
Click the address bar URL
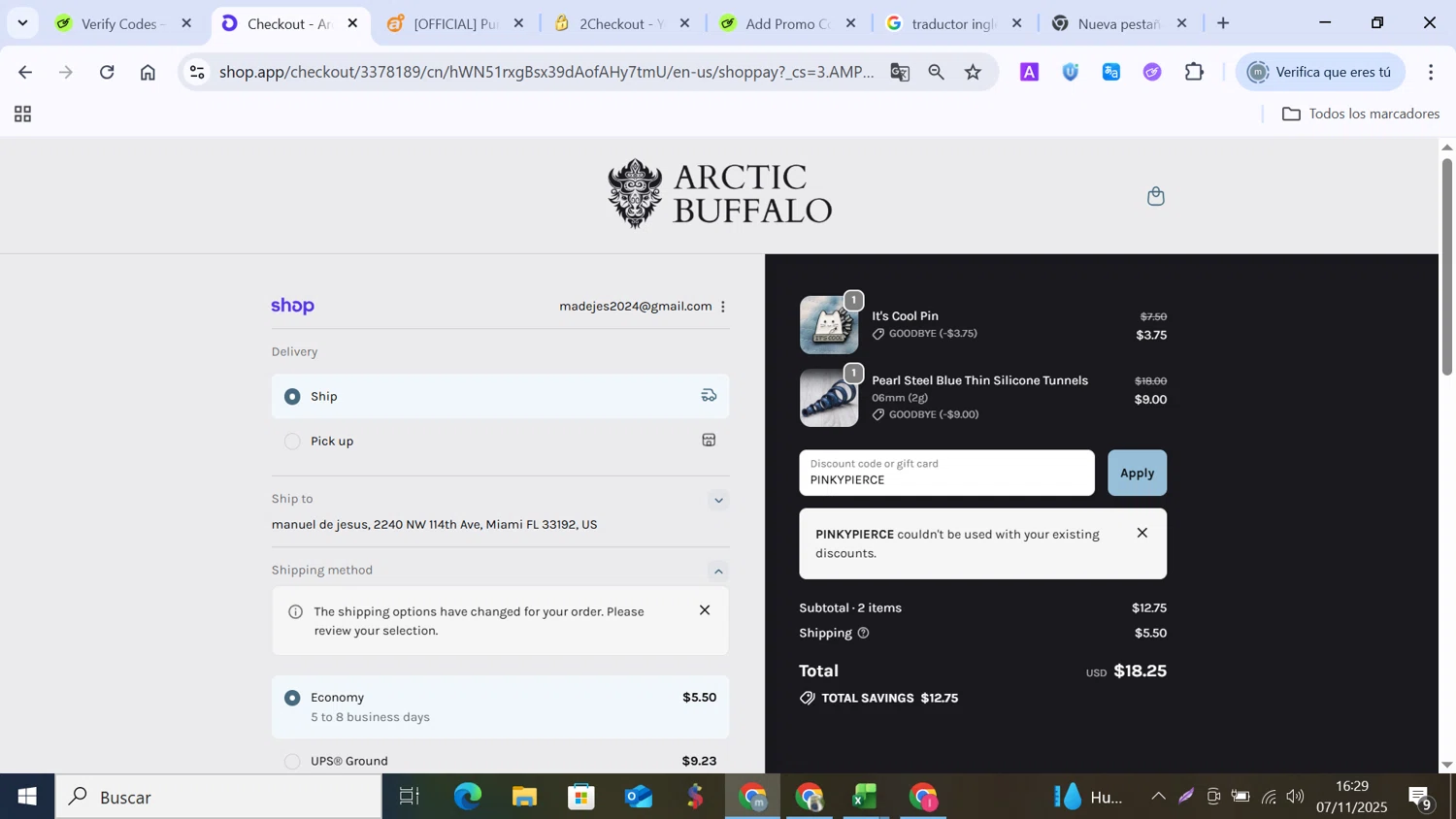pyautogui.click(x=546, y=72)
